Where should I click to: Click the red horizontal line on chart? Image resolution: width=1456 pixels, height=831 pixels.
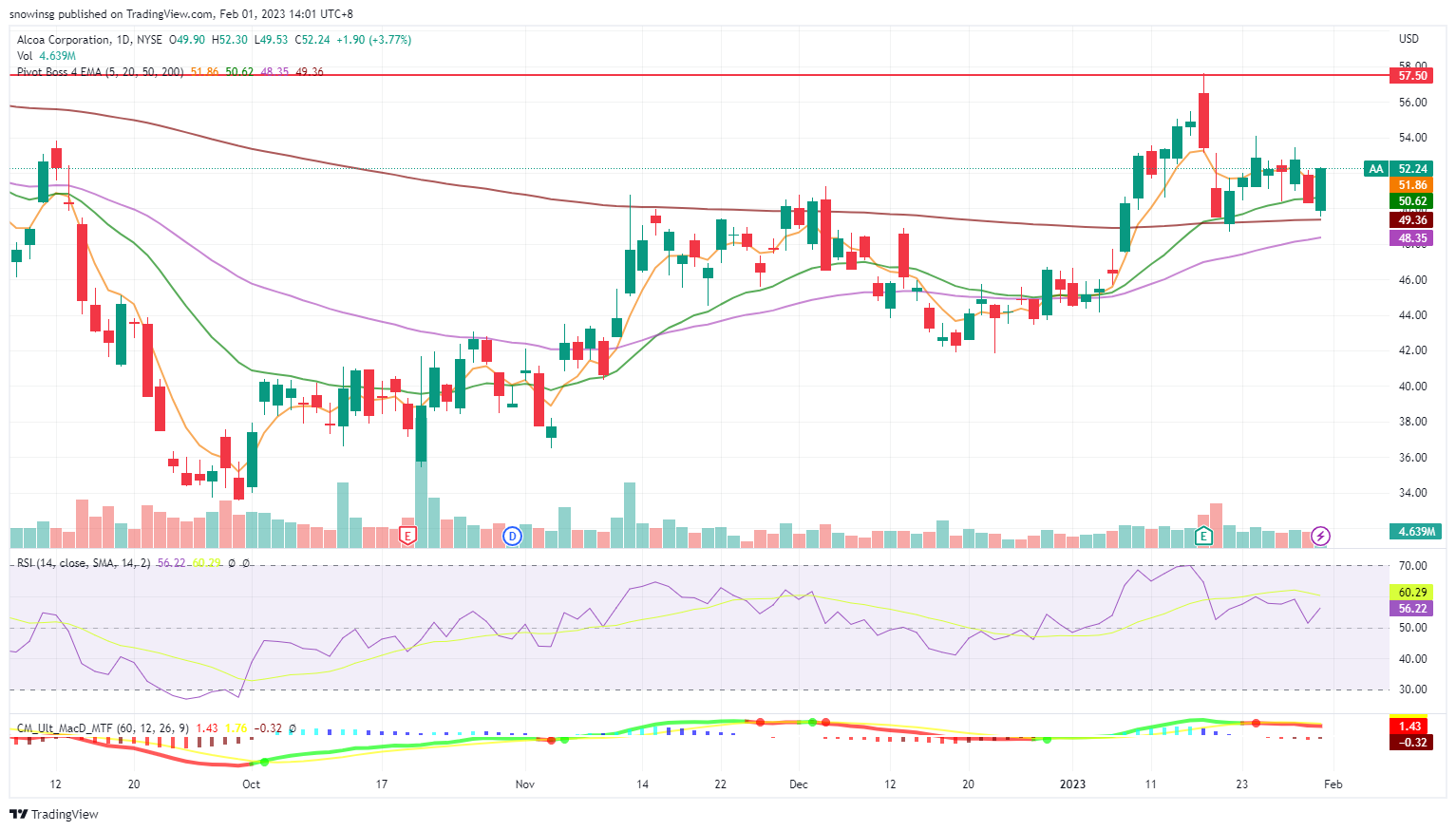tap(698, 75)
